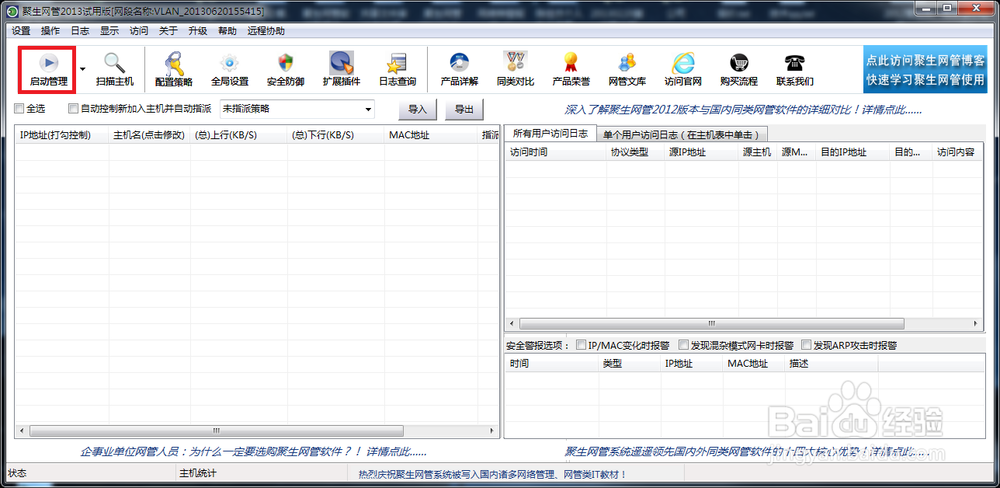
Task: Open the 安全防御 shield tool
Action: tap(285, 69)
